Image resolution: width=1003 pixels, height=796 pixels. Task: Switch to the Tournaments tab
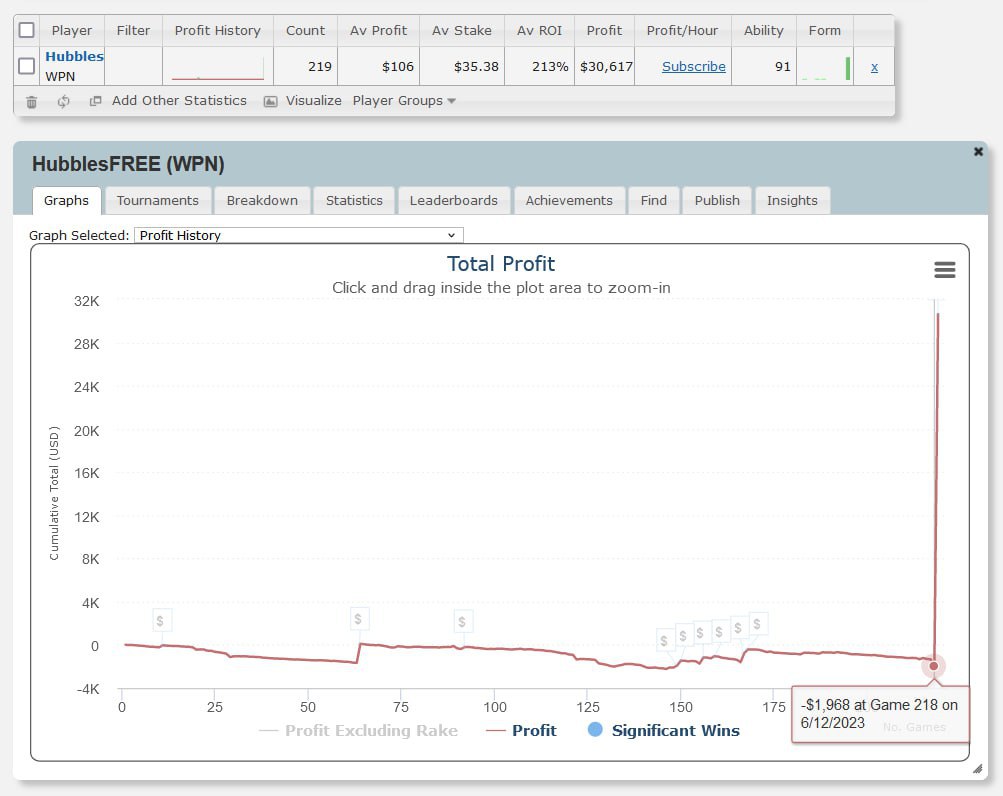tap(157, 200)
